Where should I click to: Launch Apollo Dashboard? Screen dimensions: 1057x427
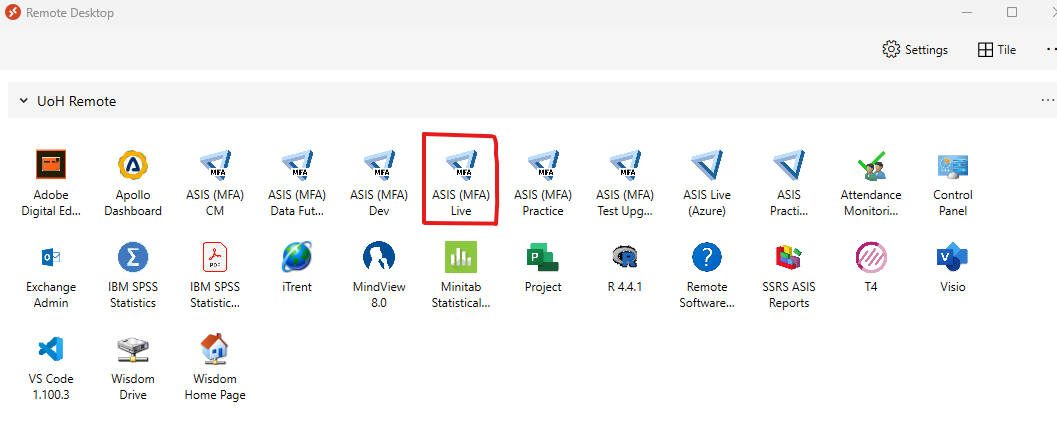tap(133, 166)
